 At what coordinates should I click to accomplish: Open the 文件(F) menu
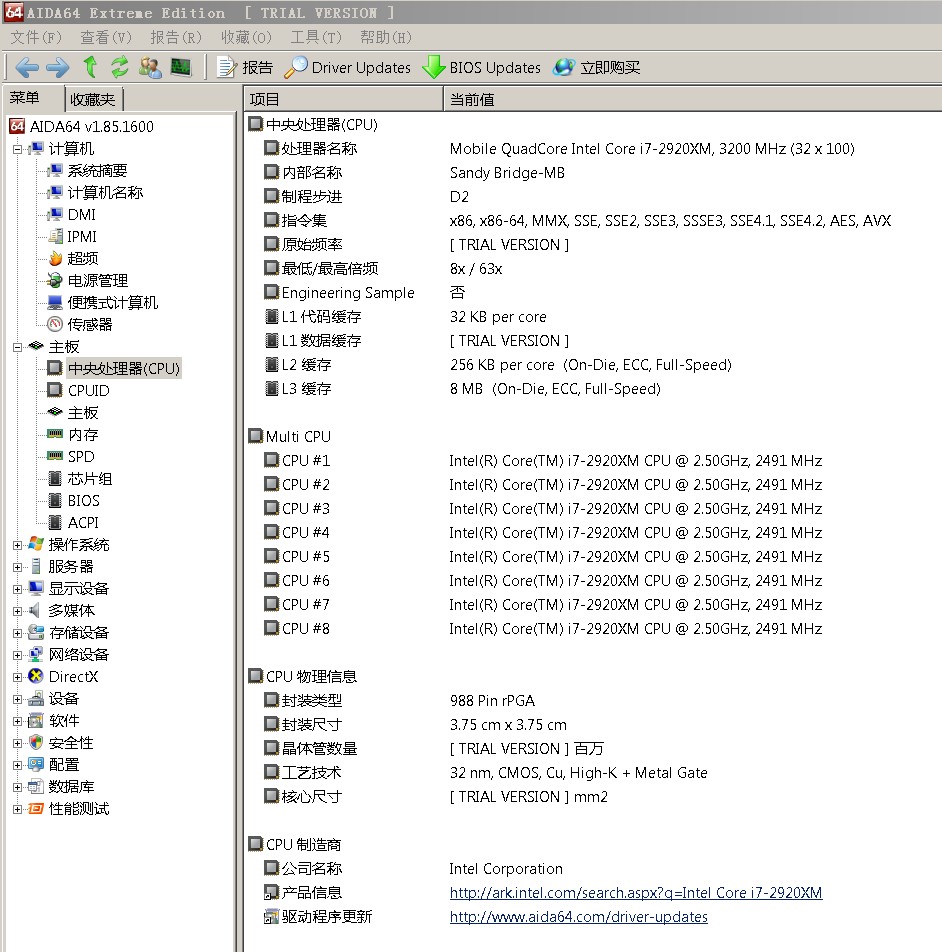[36, 38]
